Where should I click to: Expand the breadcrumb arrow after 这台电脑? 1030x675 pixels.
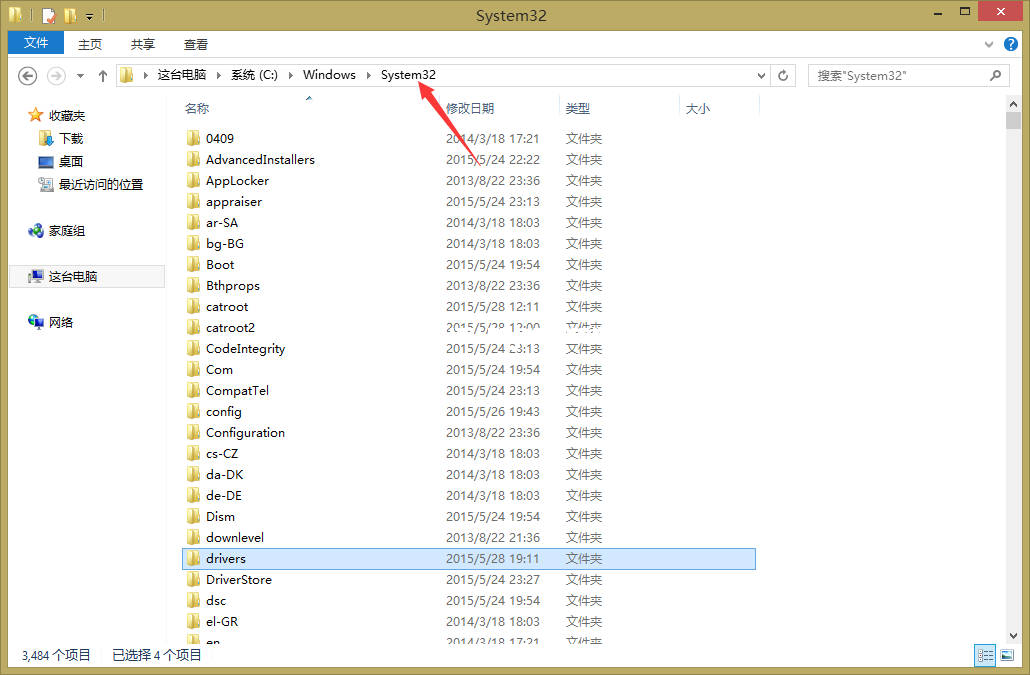tap(218, 76)
